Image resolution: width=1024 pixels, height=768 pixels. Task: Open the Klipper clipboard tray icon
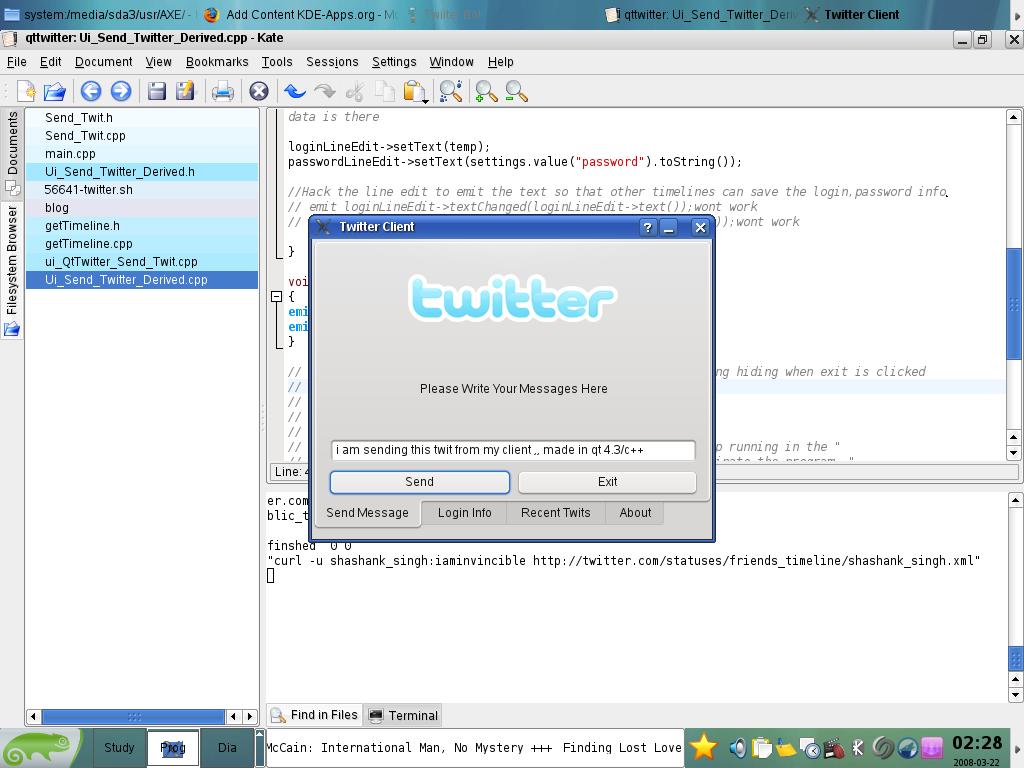click(761, 748)
